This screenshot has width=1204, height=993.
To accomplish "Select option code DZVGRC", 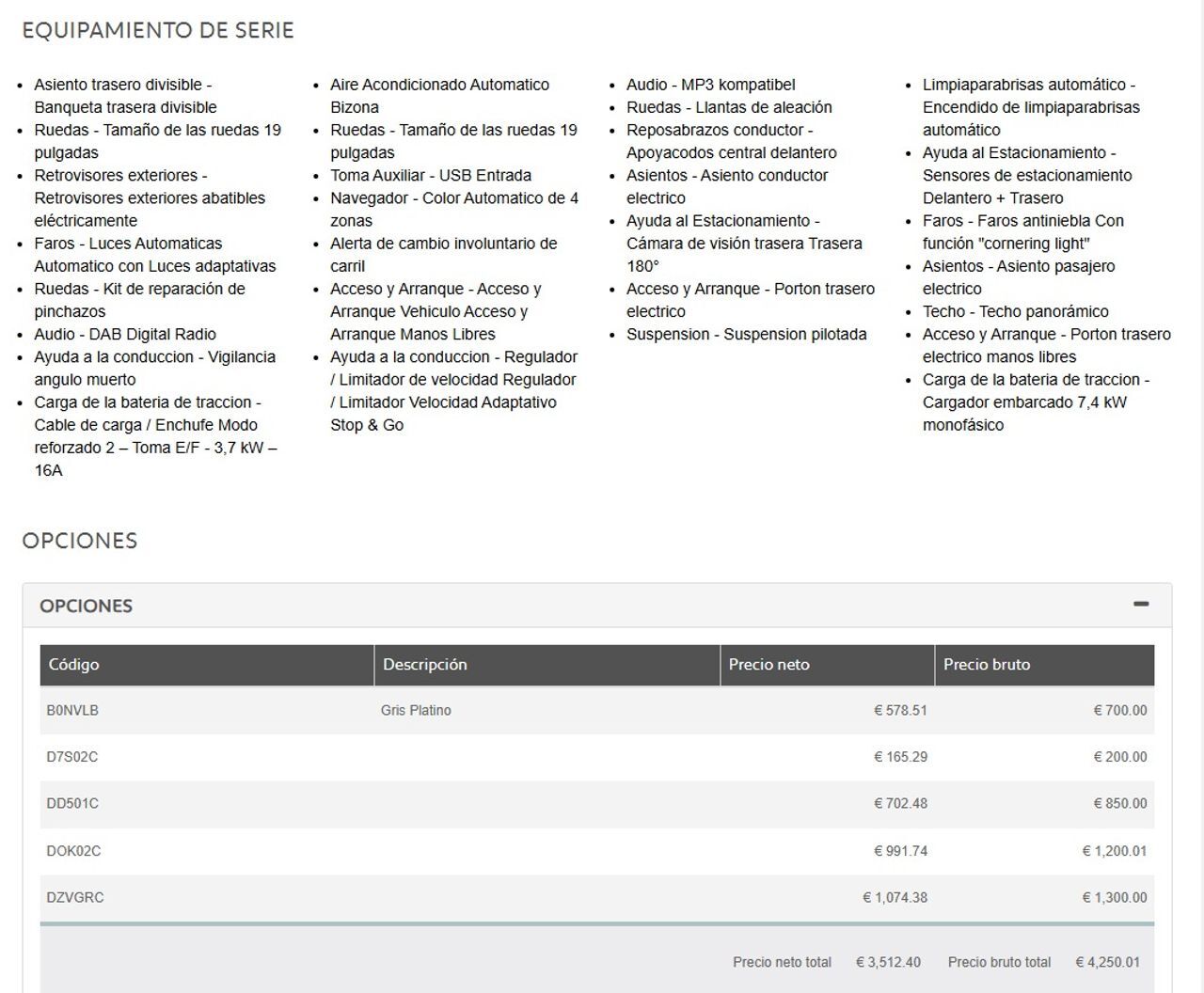I will tap(75, 898).
